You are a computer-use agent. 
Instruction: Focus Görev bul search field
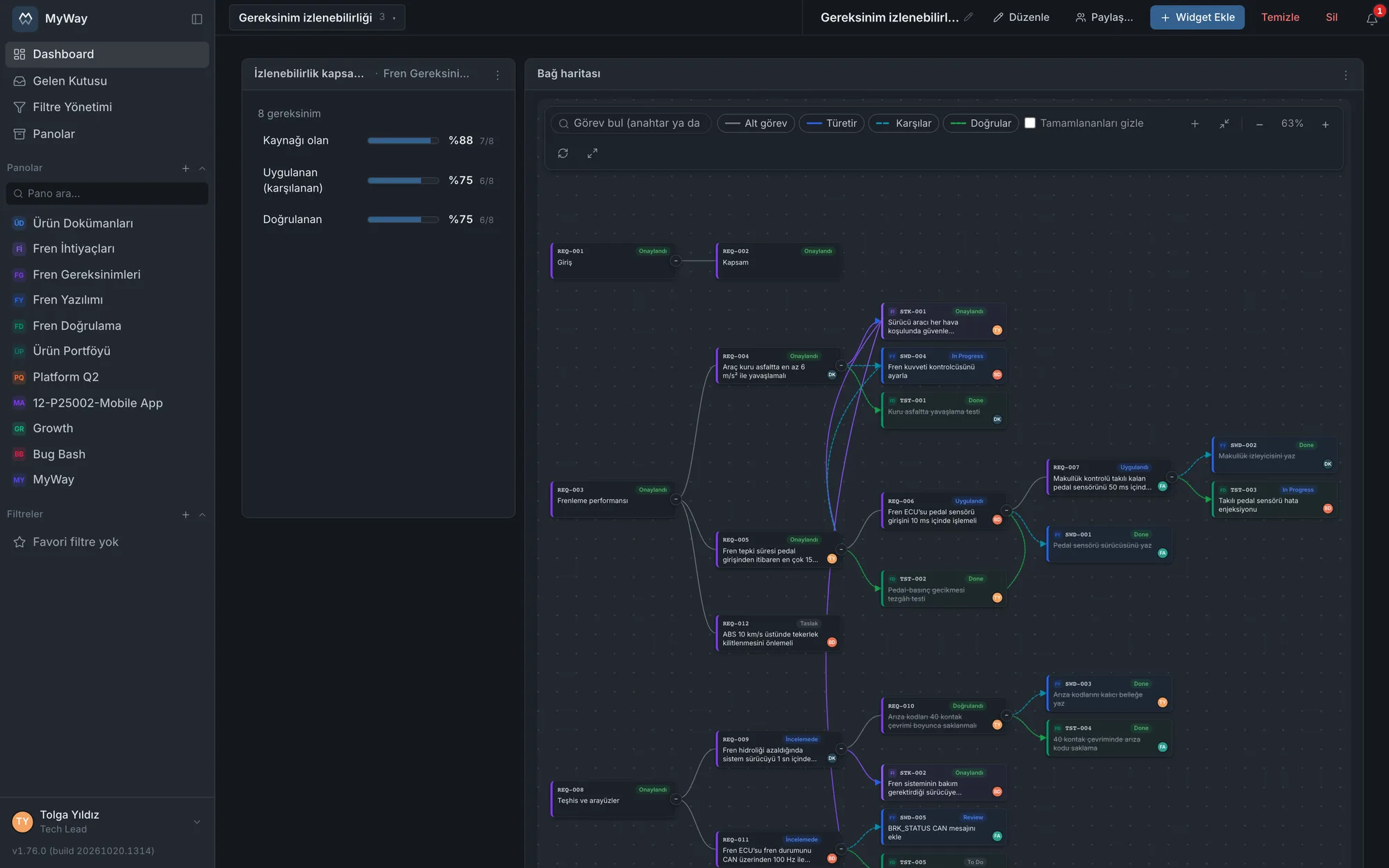(x=631, y=124)
